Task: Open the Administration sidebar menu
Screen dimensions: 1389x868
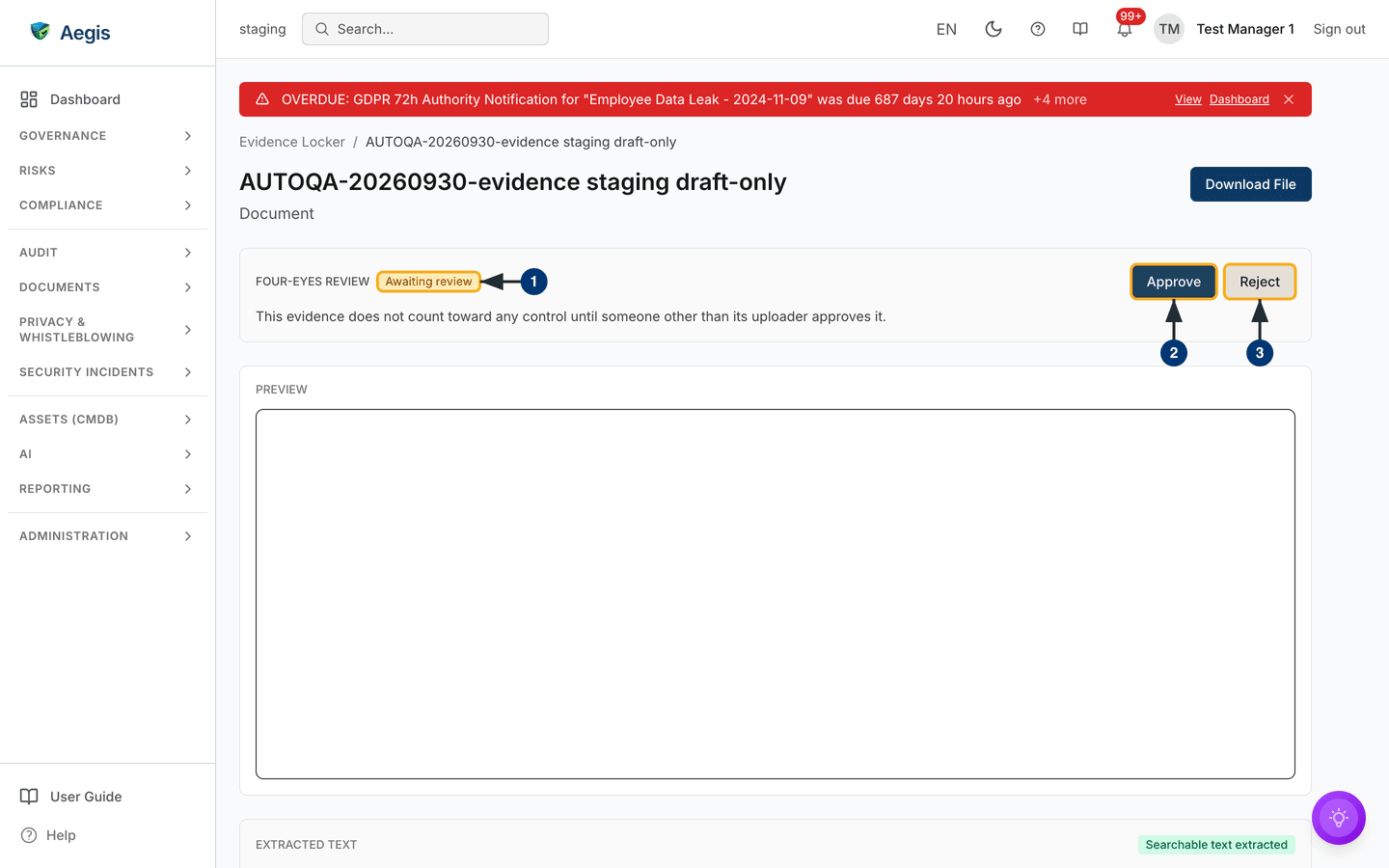Action: click(x=107, y=536)
